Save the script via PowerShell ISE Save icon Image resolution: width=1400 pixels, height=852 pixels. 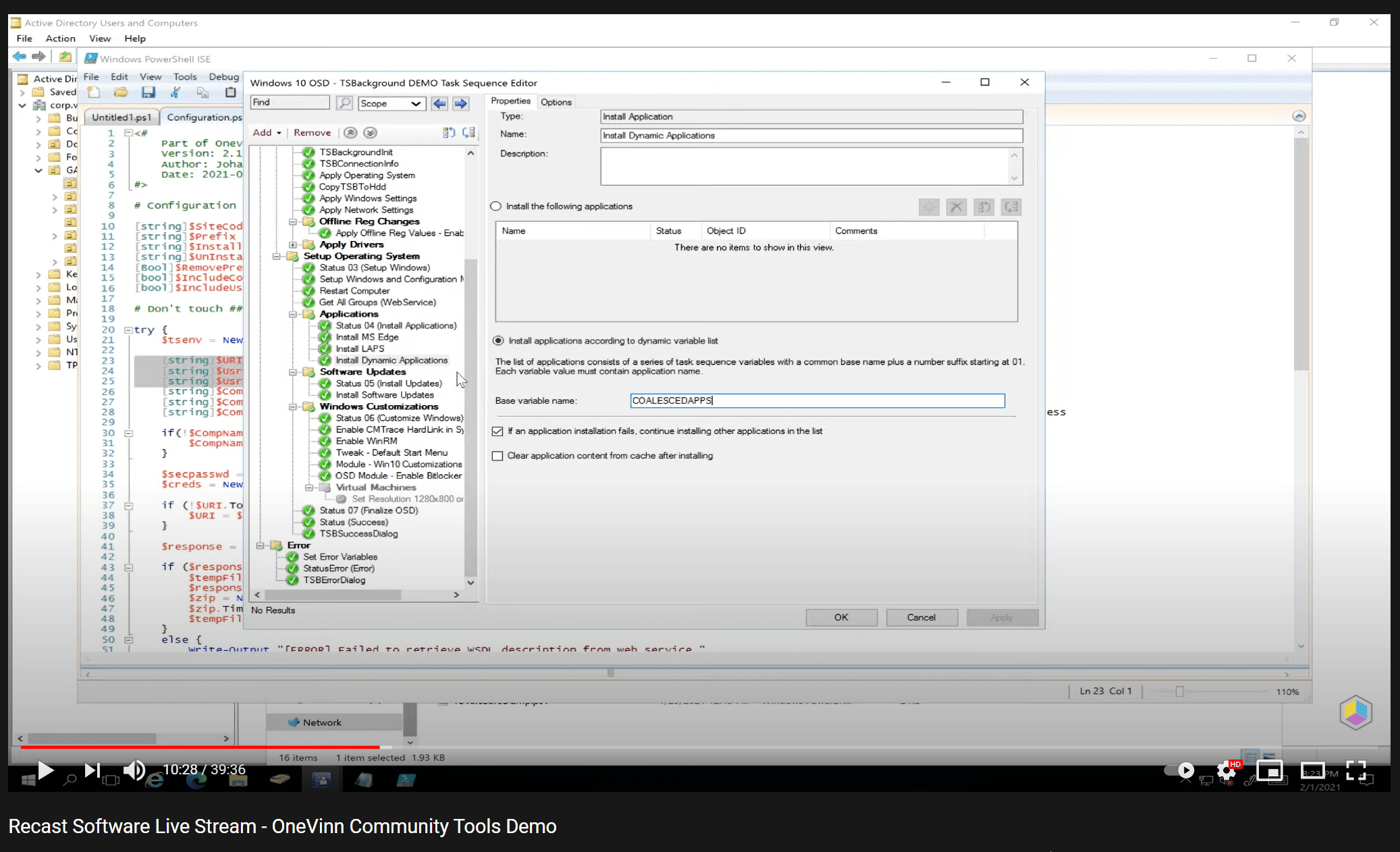[x=149, y=92]
